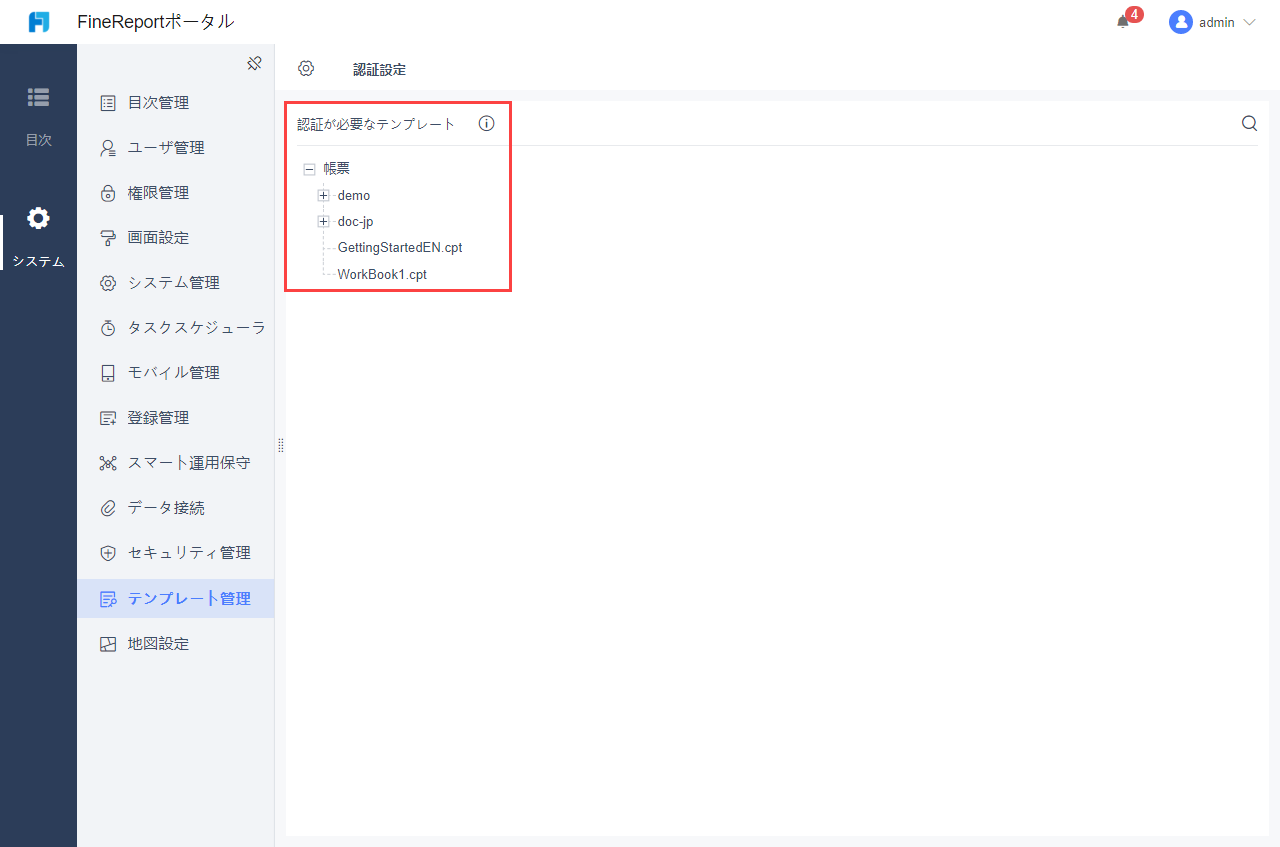1280x847 pixels.
Task: Open the notification bell with badge 4
Action: coord(1124,22)
